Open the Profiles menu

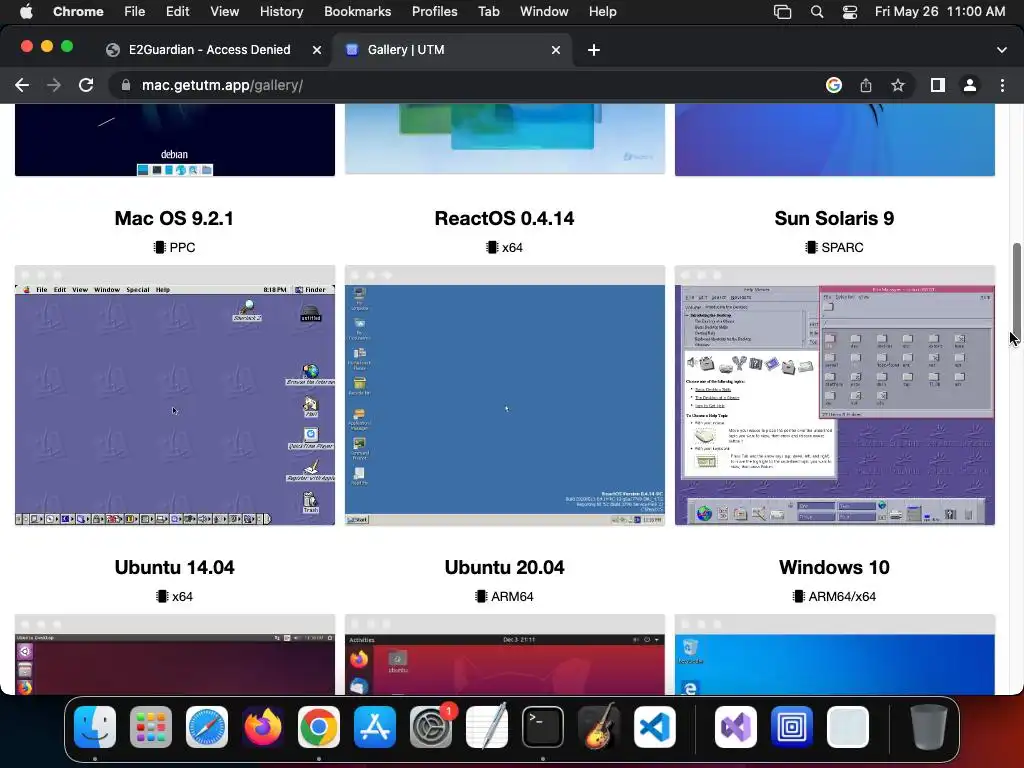click(434, 12)
